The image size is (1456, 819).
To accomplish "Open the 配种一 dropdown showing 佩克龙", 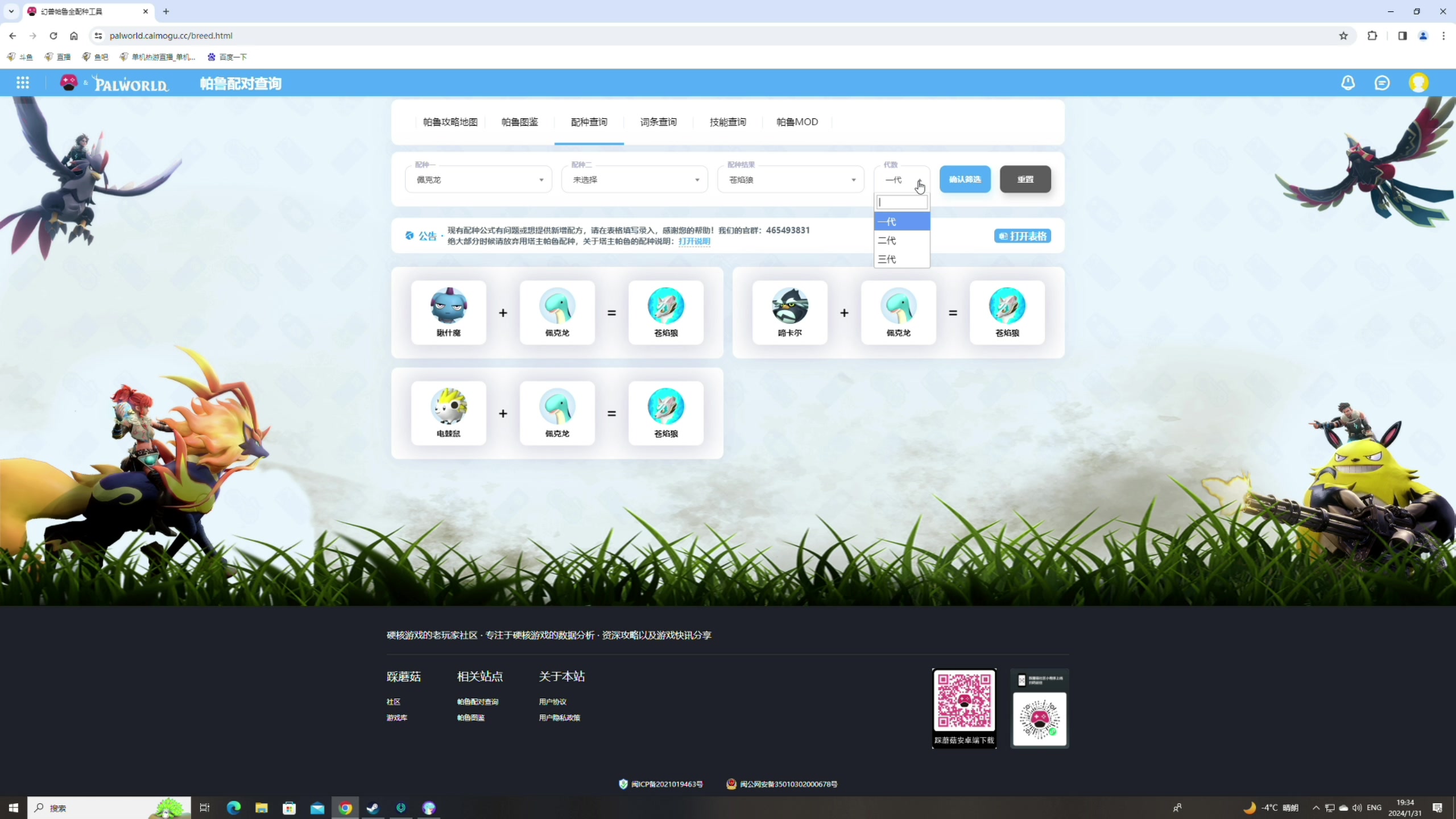I will coord(478,180).
